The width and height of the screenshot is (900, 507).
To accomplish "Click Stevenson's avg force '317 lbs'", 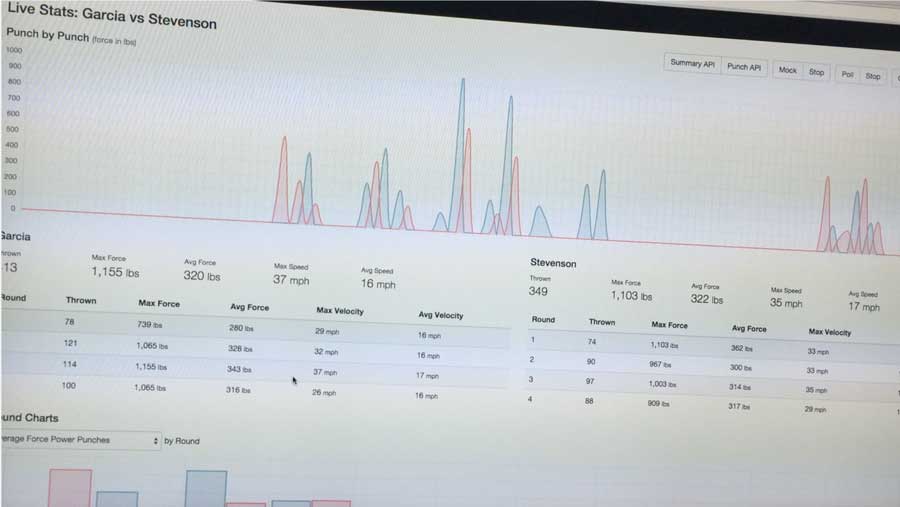I will (x=739, y=407).
